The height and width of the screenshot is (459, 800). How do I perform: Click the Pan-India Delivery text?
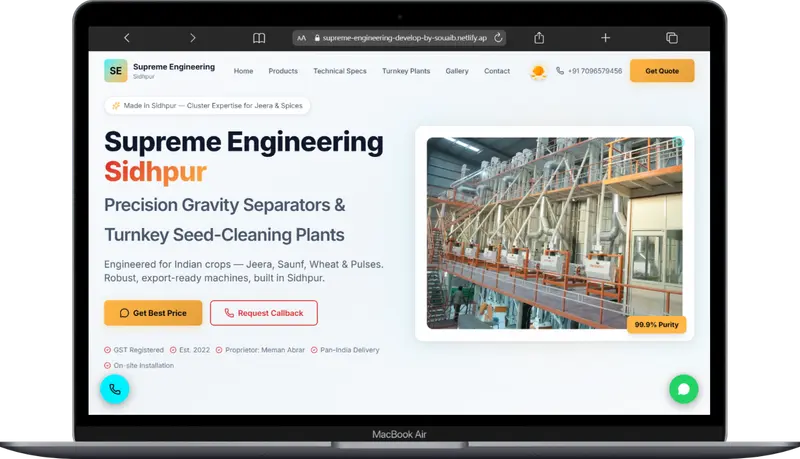point(349,350)
